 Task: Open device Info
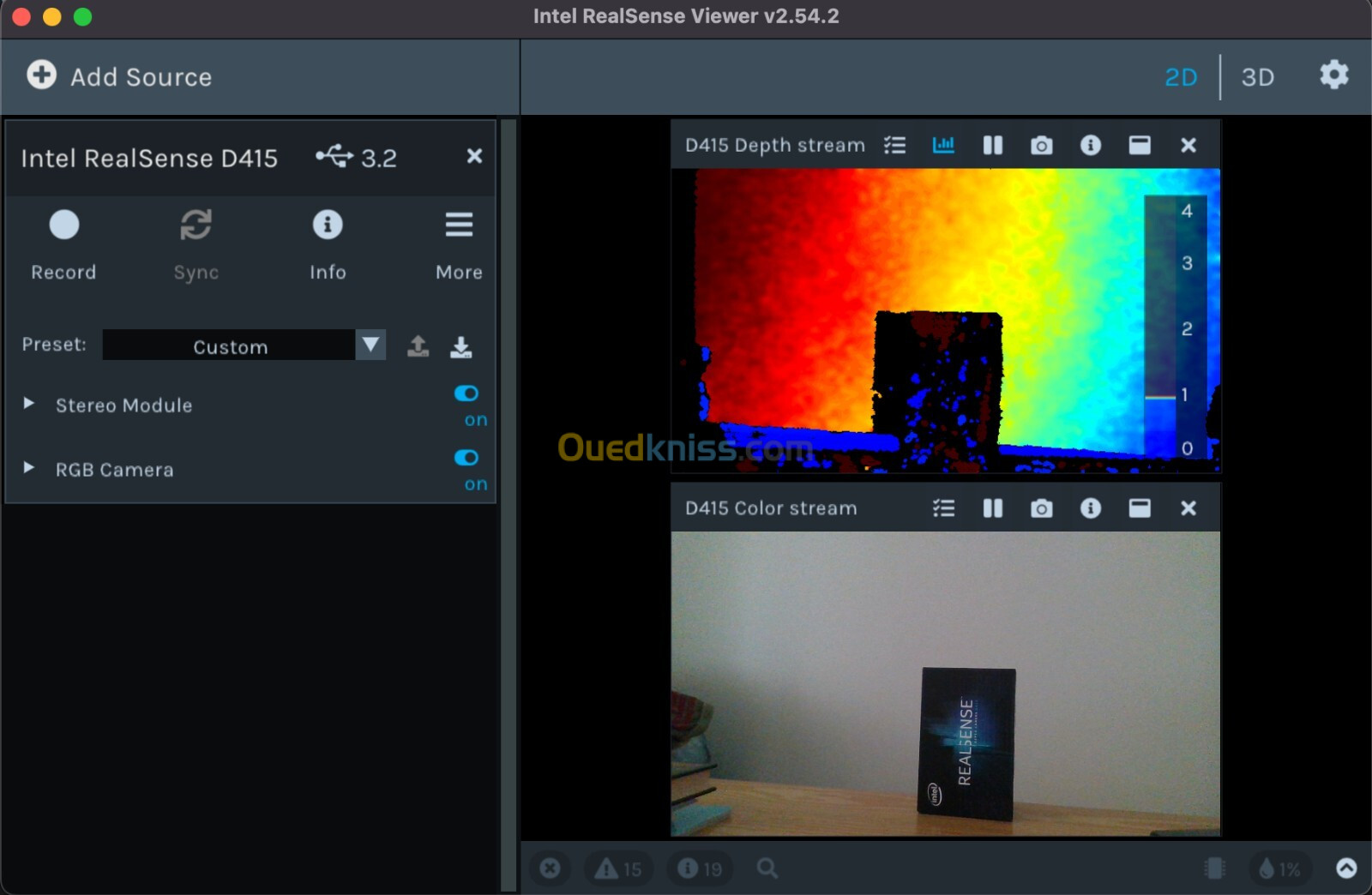[x=328, y=245]
